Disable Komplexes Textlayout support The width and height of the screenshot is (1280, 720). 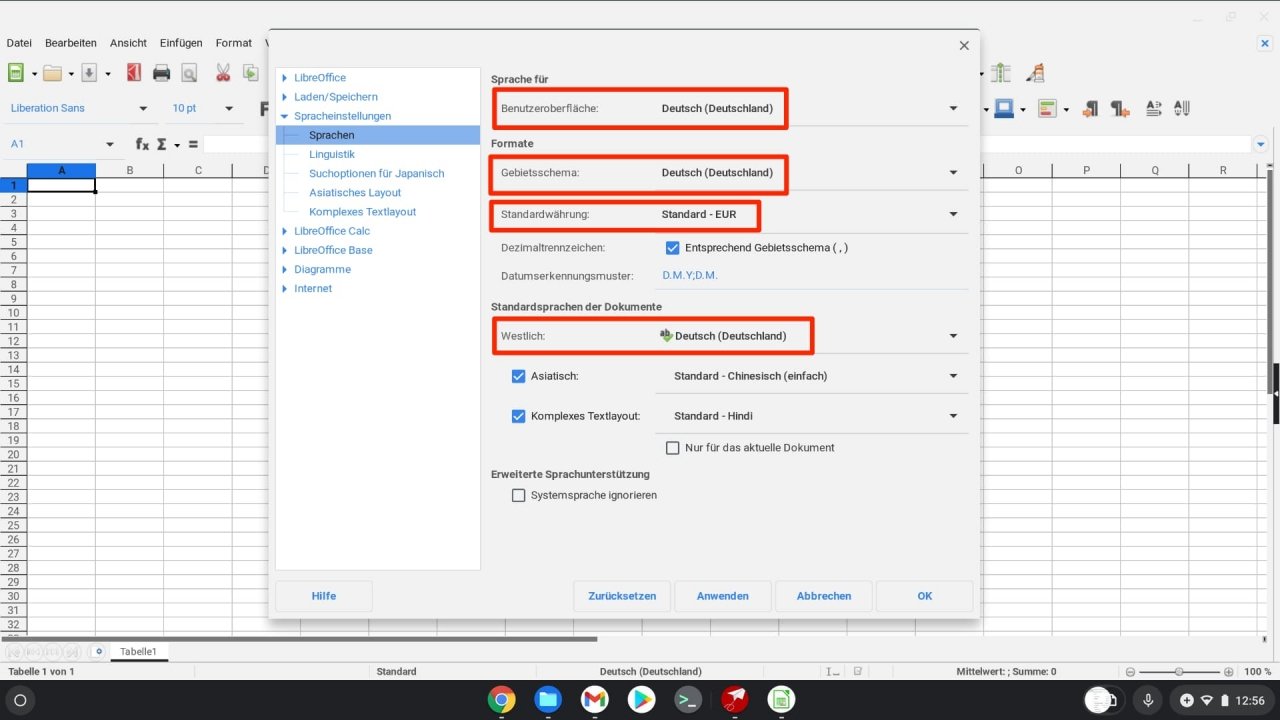tap(518, 416)
